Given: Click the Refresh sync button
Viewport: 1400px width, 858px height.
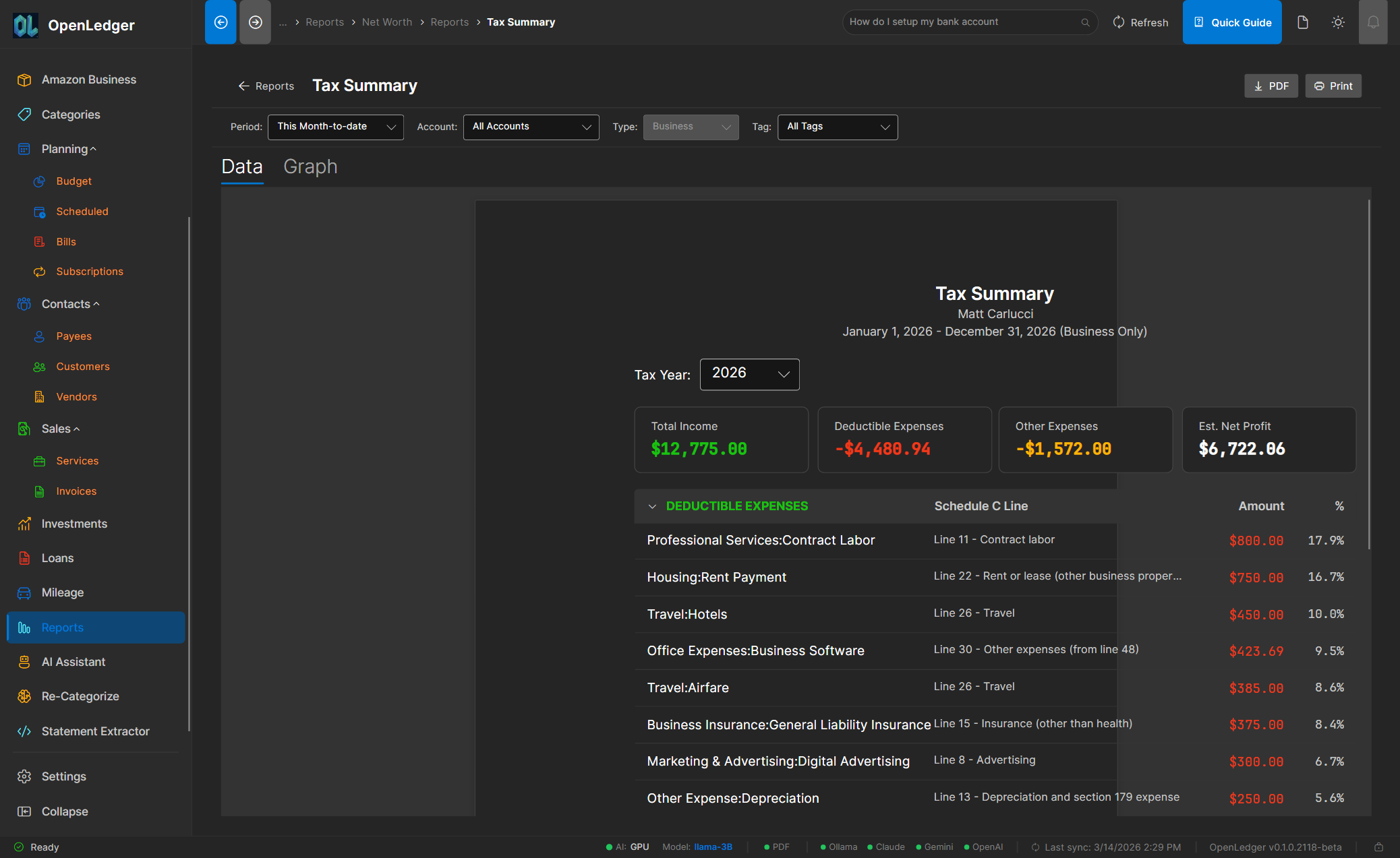Looking at the screenshot, I should [x=1140, y=22].
